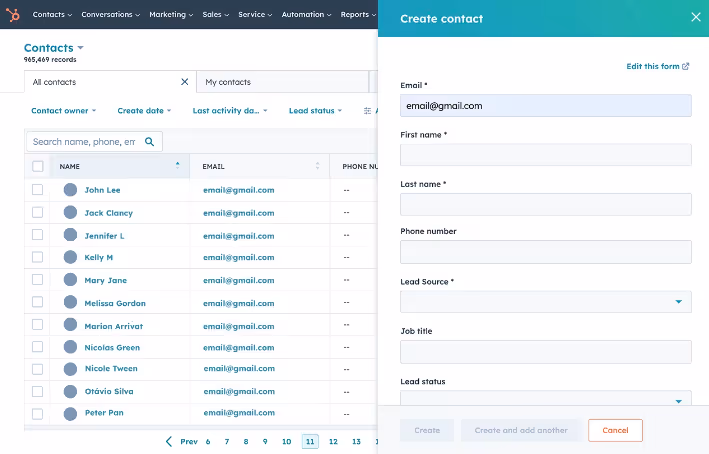709x454 pixels.
Task: Click current page 11 in pagination
Action: click(310, 441)
